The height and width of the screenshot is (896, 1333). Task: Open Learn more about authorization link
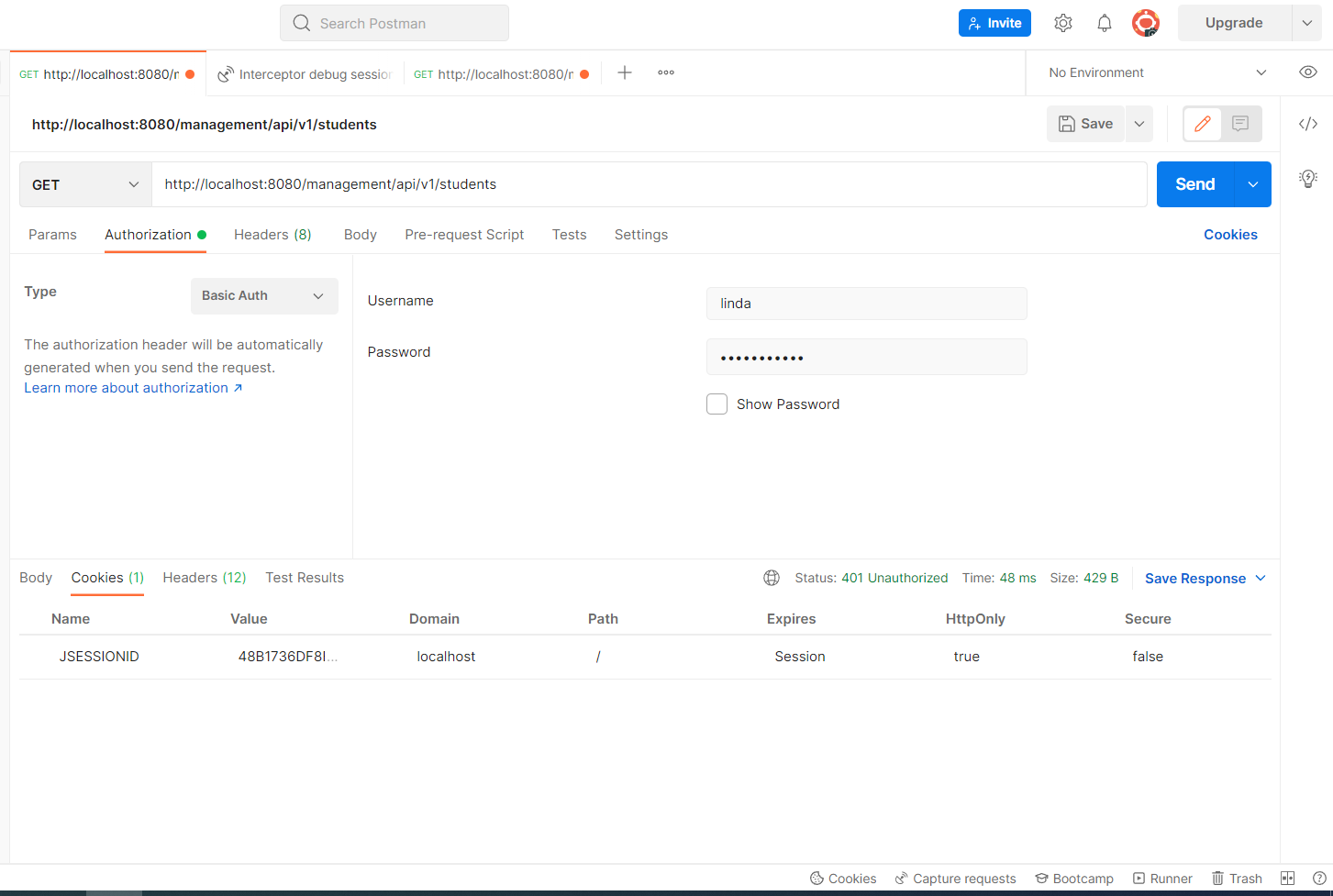133,388
